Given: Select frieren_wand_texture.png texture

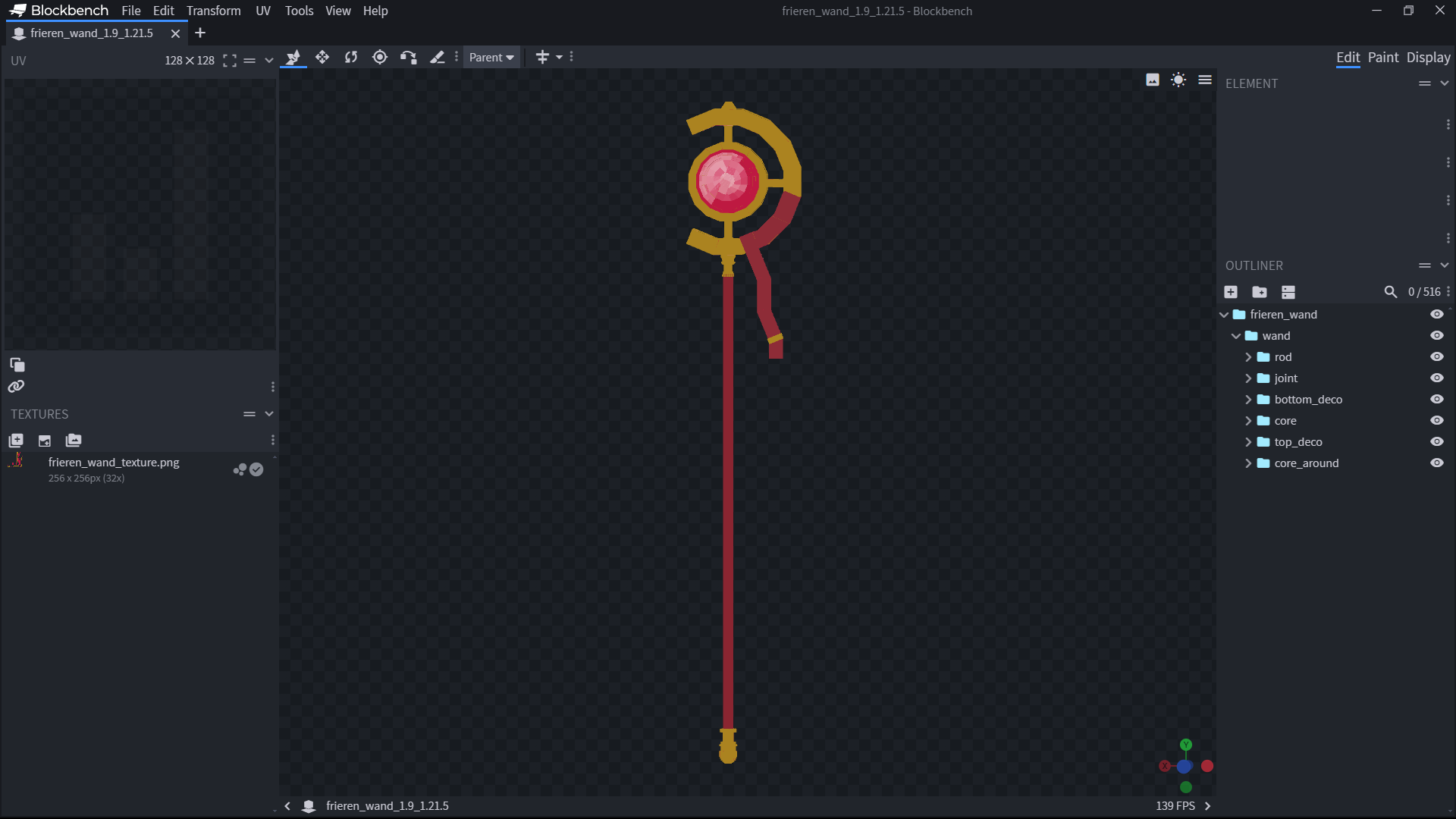Looking at the screenshot, I should pyautogui.click(x=114, y=463).
